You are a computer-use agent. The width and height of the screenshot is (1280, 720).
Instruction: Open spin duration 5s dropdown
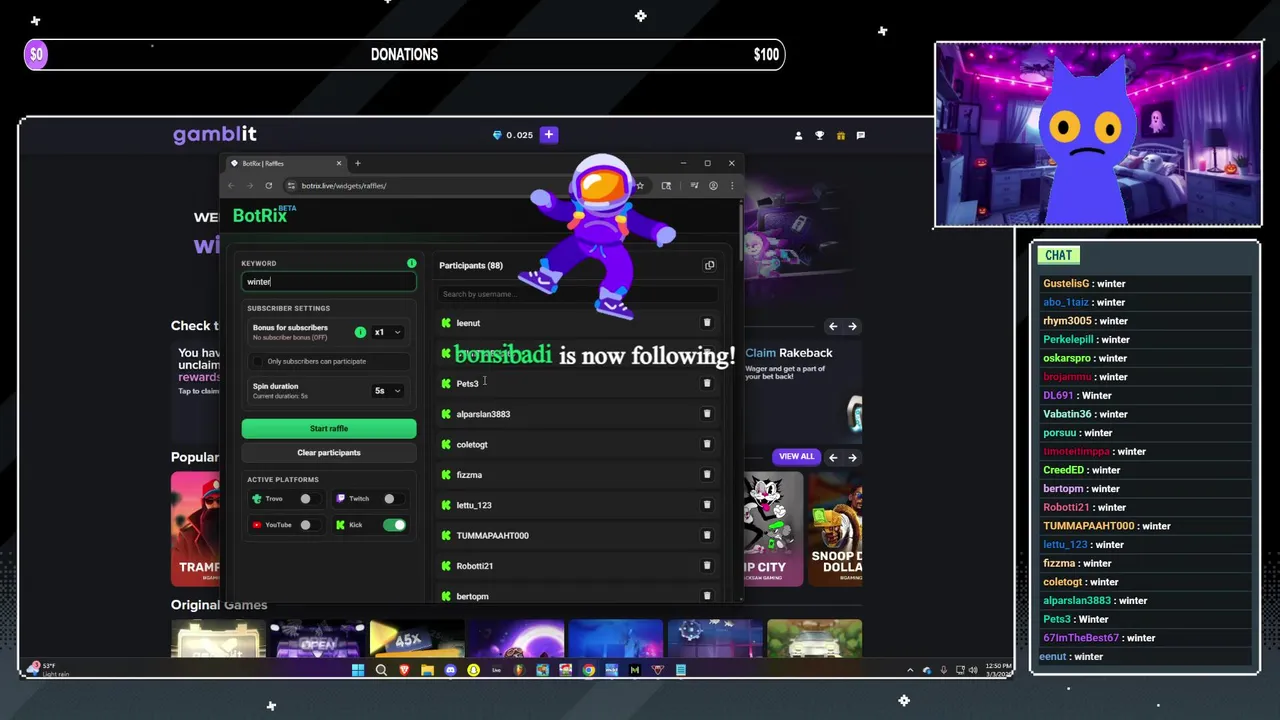coord(387,391)
